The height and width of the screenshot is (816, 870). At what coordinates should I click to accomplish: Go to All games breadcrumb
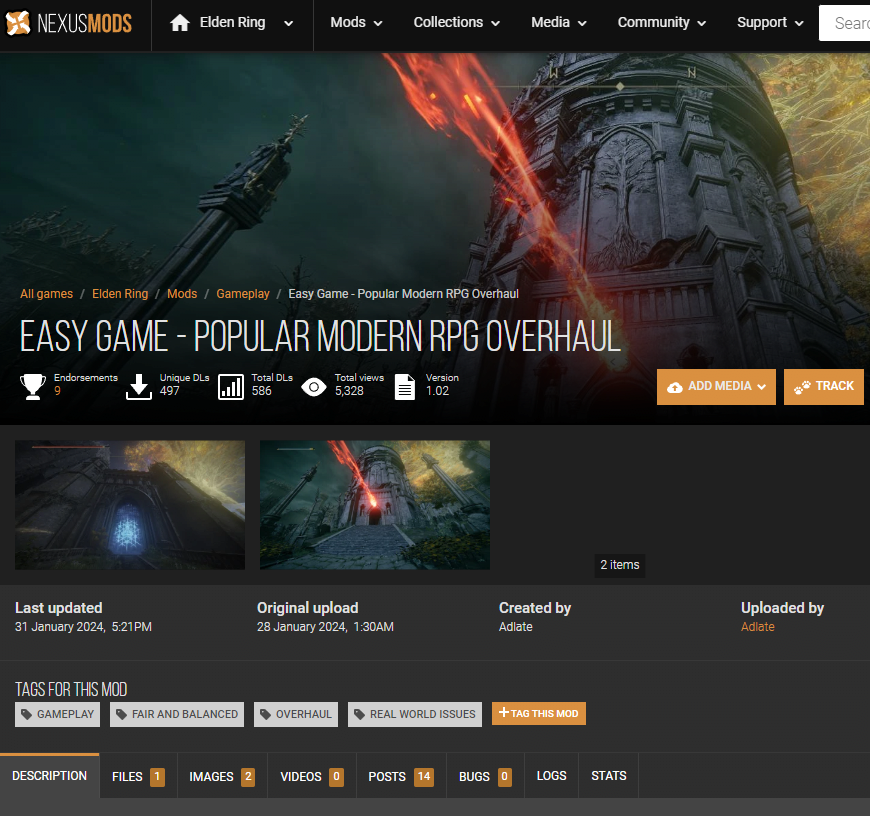(x=47, y=294)
